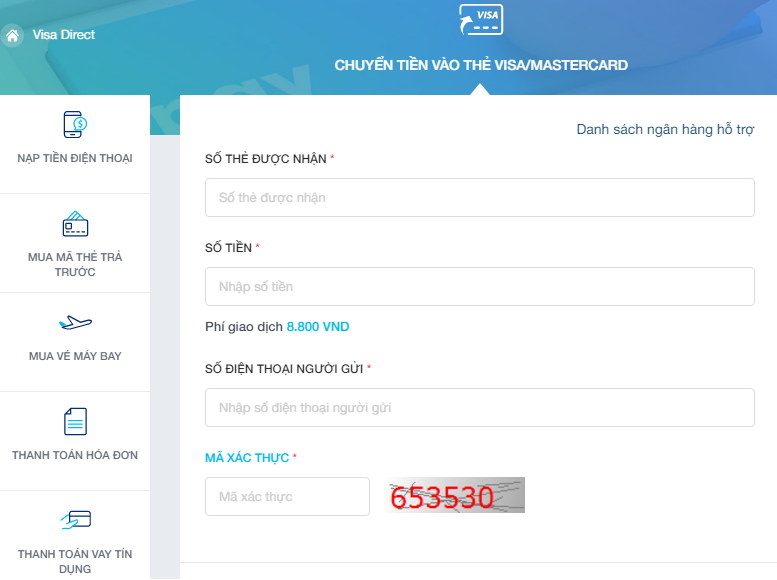
Task: Click the captcha image 653530
Action: [455, 495]
